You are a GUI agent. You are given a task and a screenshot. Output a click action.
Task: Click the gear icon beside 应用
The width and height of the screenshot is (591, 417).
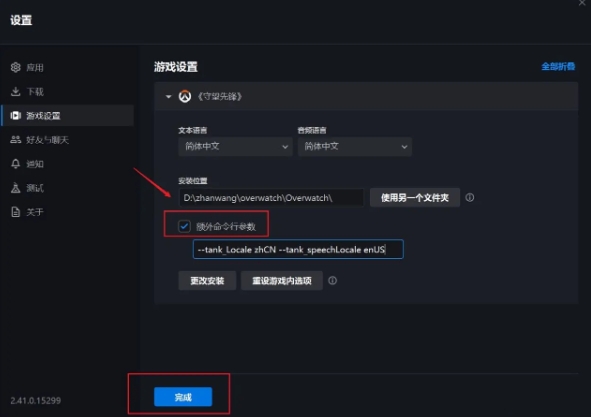click(x=15, y=67)
